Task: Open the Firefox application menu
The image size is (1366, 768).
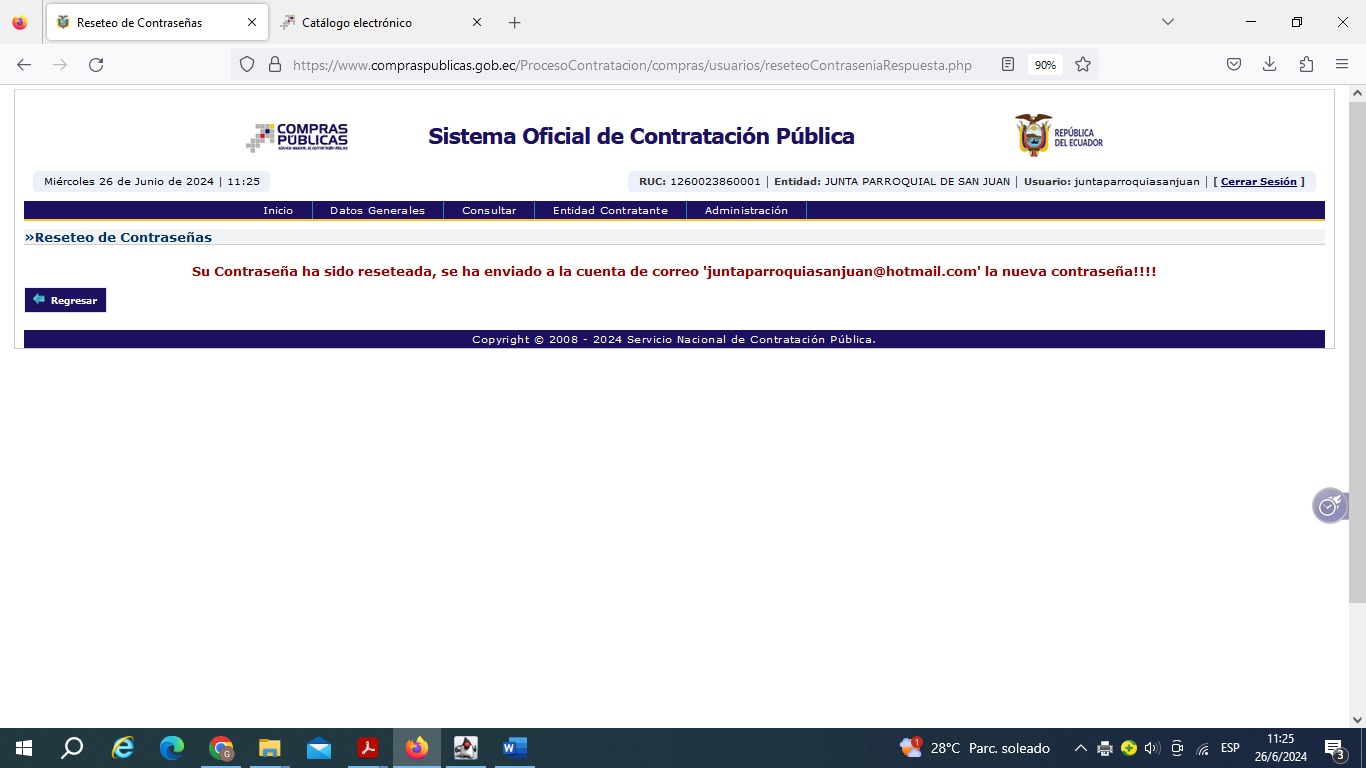Action: point(1342,65)
